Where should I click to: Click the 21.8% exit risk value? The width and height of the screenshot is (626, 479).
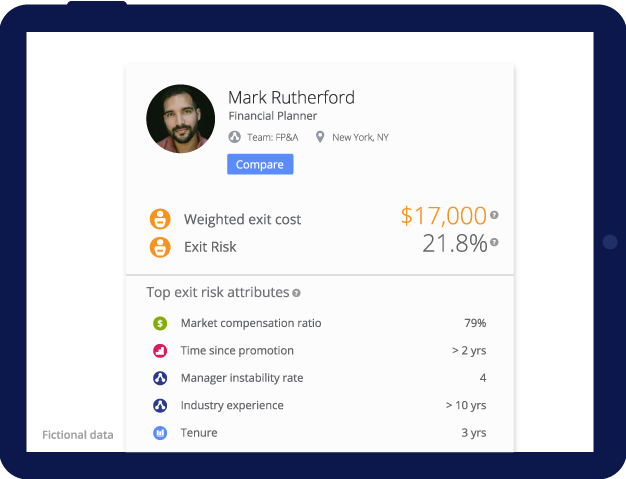455,243
